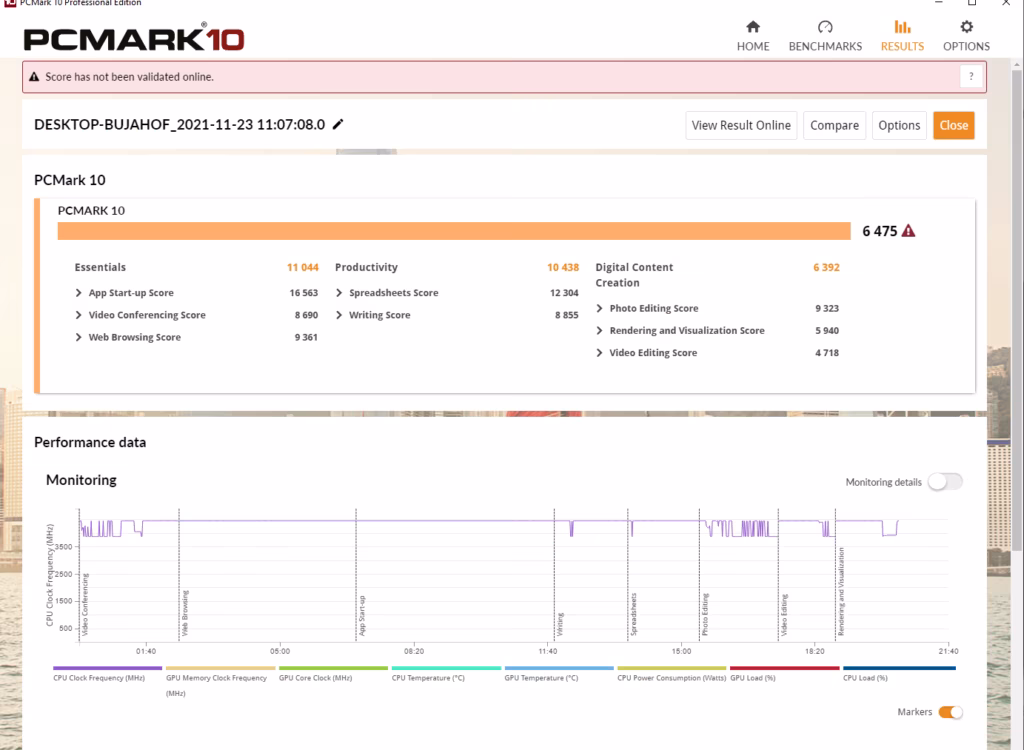
Task: Turn off the Markers toggle
Action: 950,712
